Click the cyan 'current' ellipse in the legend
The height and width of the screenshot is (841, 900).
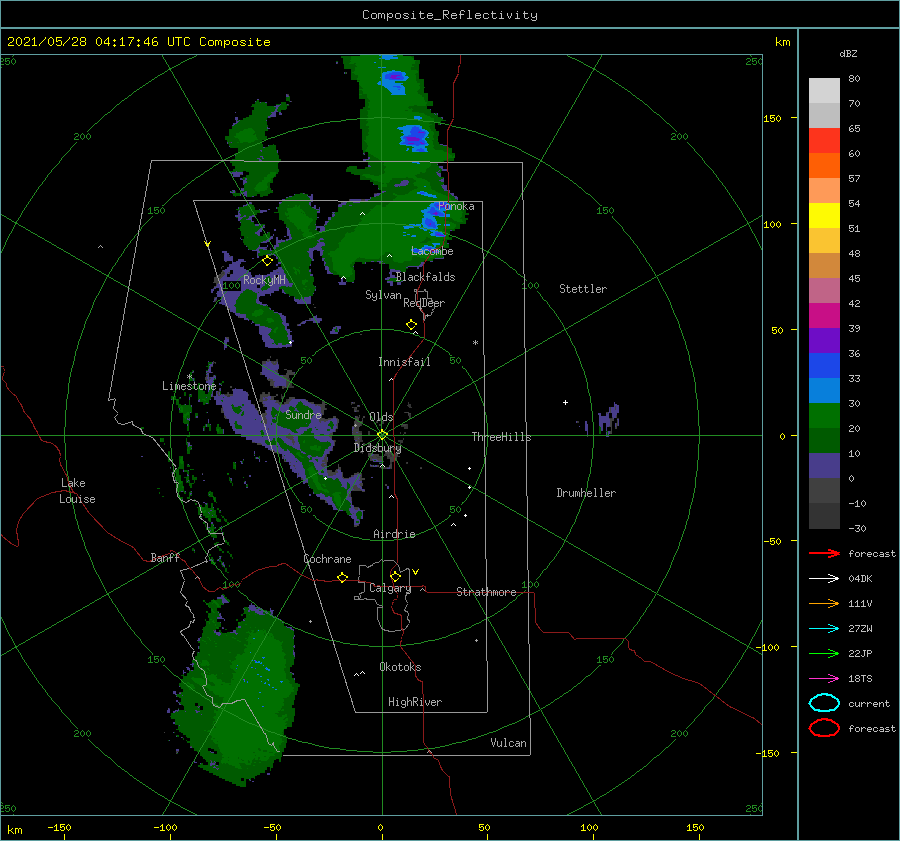[x=824, y=703]
